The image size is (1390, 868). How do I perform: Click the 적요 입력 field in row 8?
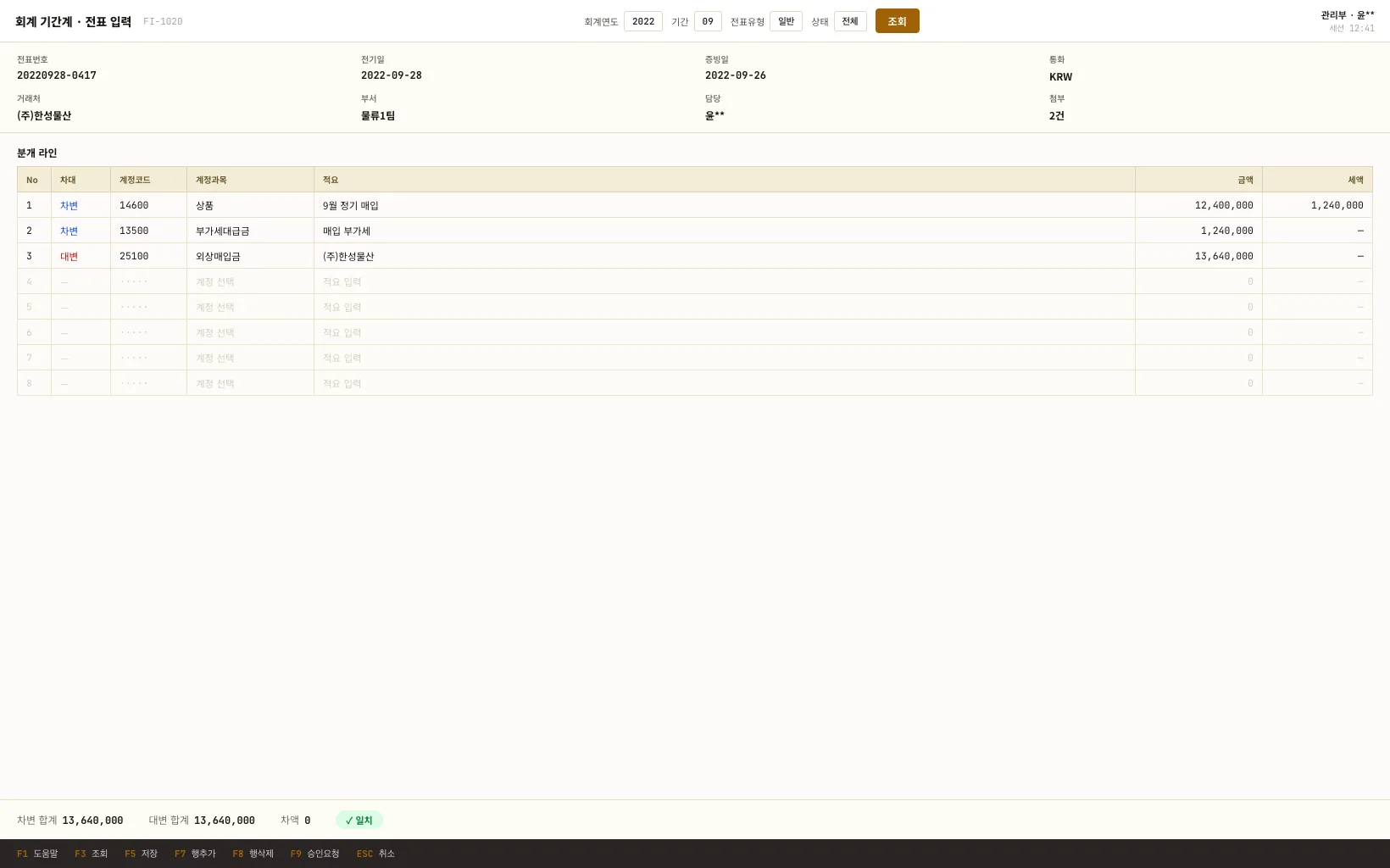click(x=725, y=383)
